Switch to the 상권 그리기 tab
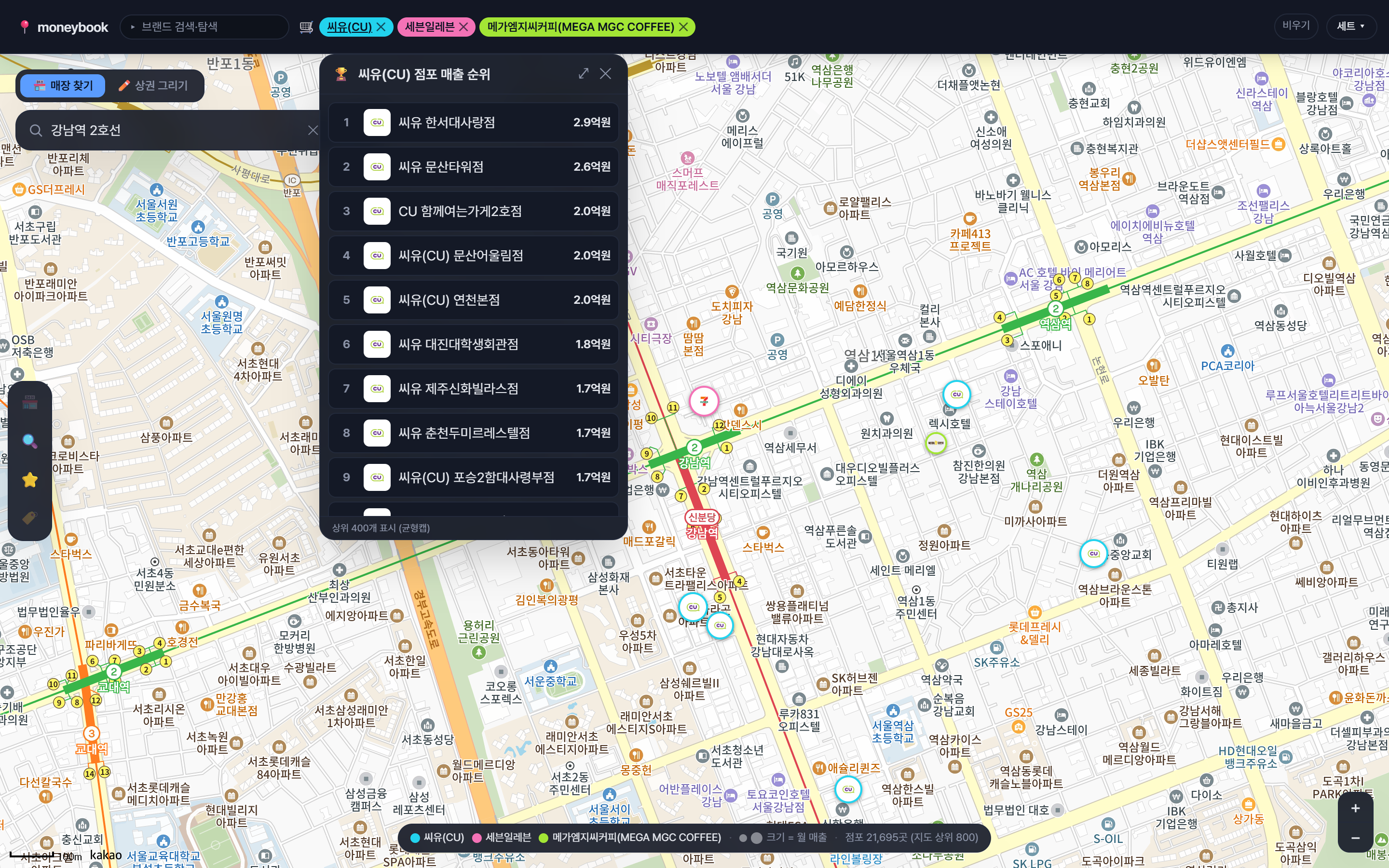 coord(153,85)
